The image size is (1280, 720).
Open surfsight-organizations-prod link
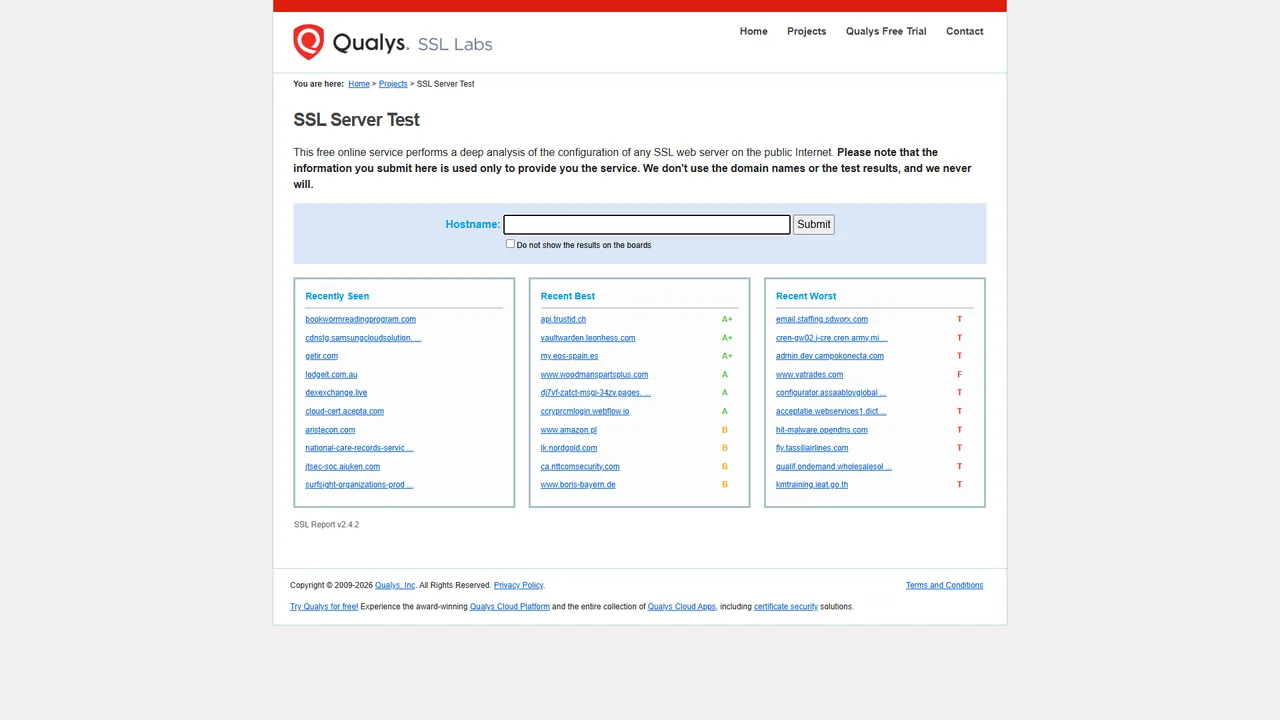pos(359,485)
